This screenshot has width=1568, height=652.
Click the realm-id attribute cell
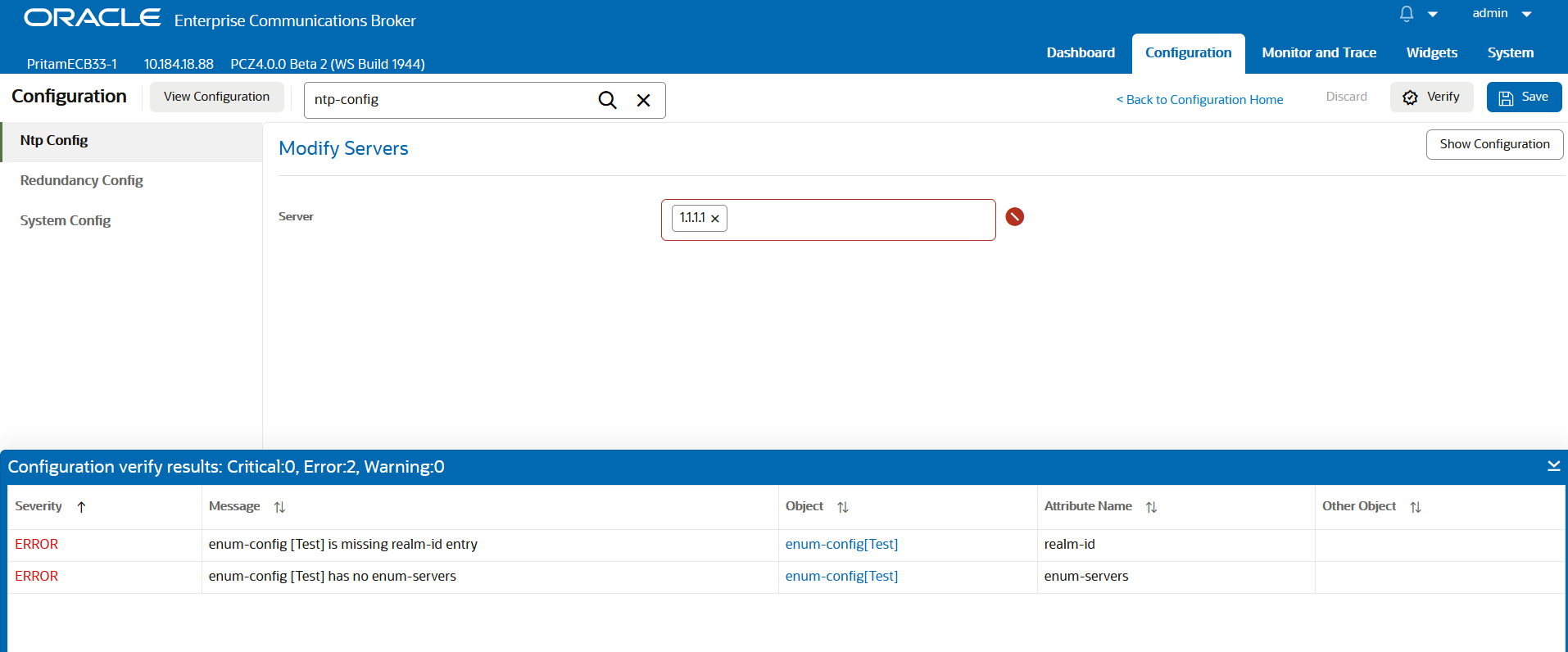click(x=1176, y=545)
